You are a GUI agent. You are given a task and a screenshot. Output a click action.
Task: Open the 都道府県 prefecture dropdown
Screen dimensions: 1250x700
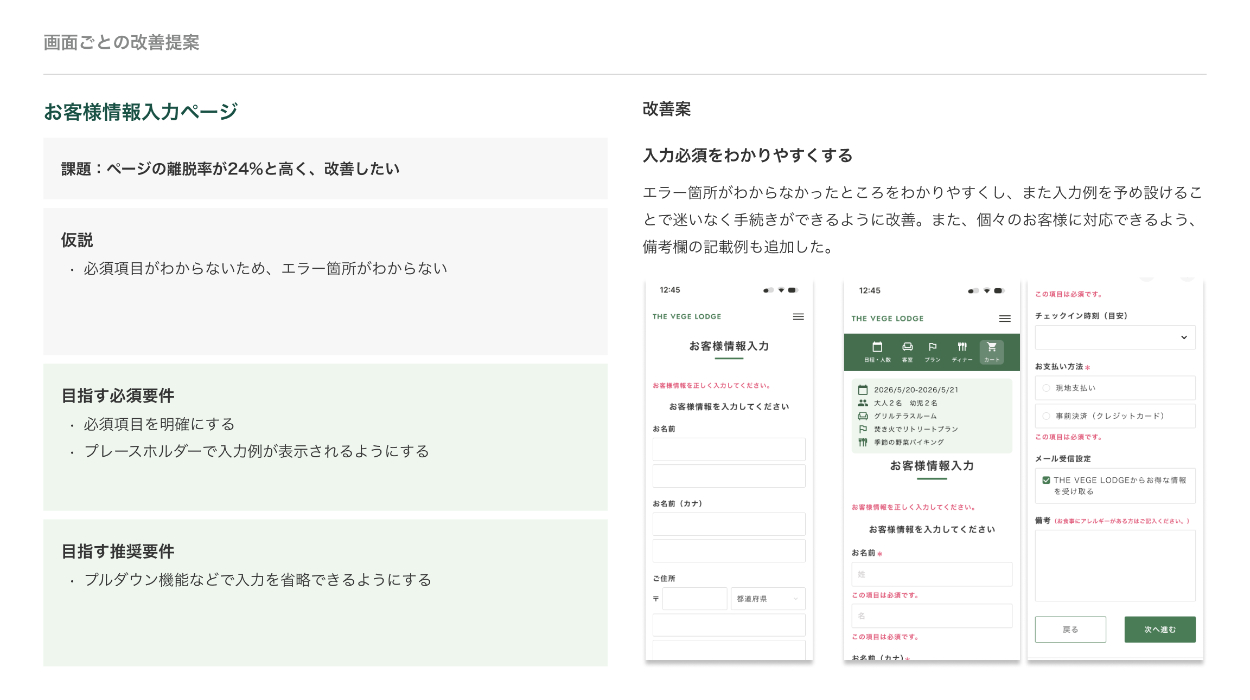(x=768, y=599)
